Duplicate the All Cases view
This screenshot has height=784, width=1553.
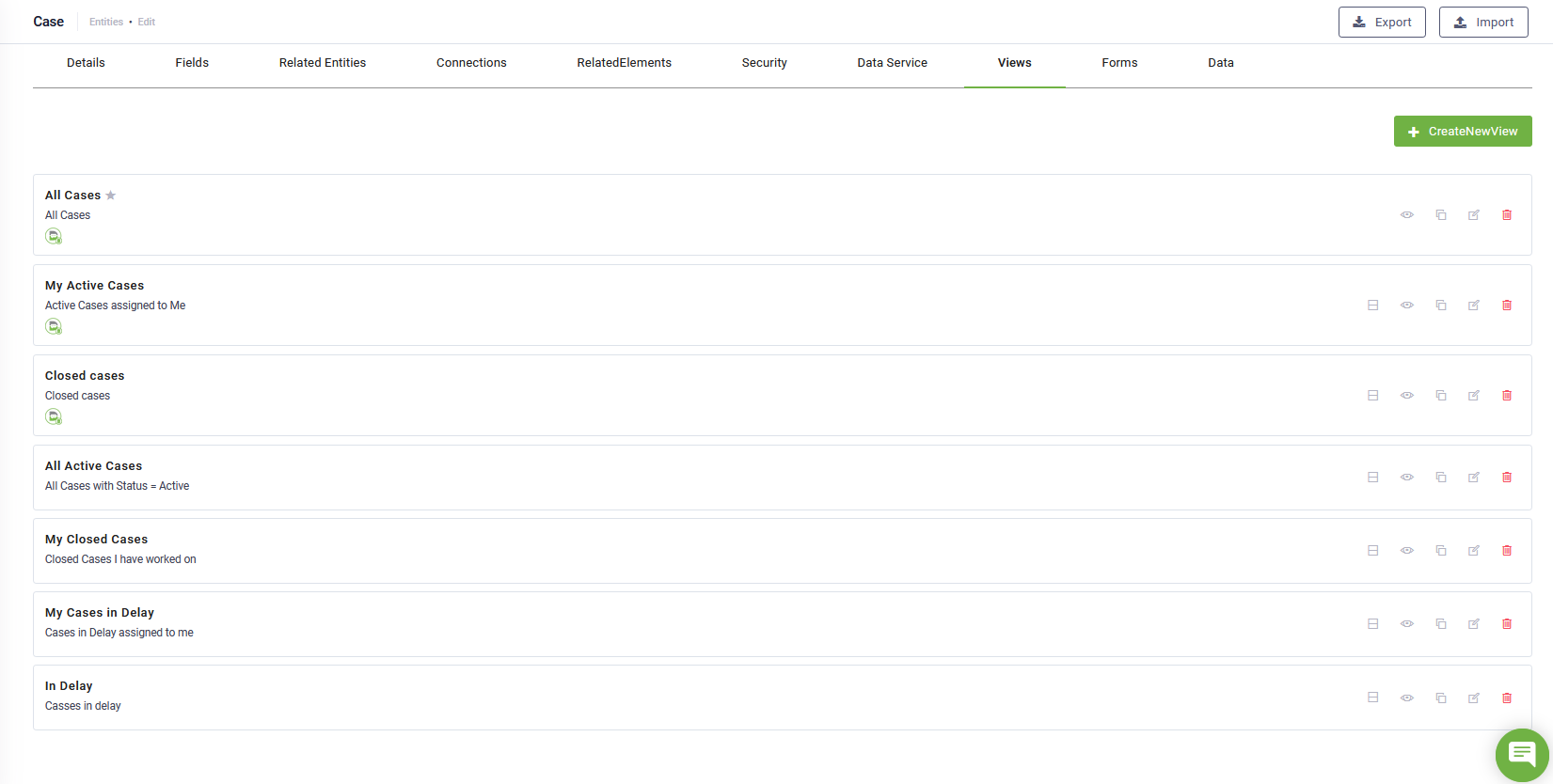pos(1440,215)
